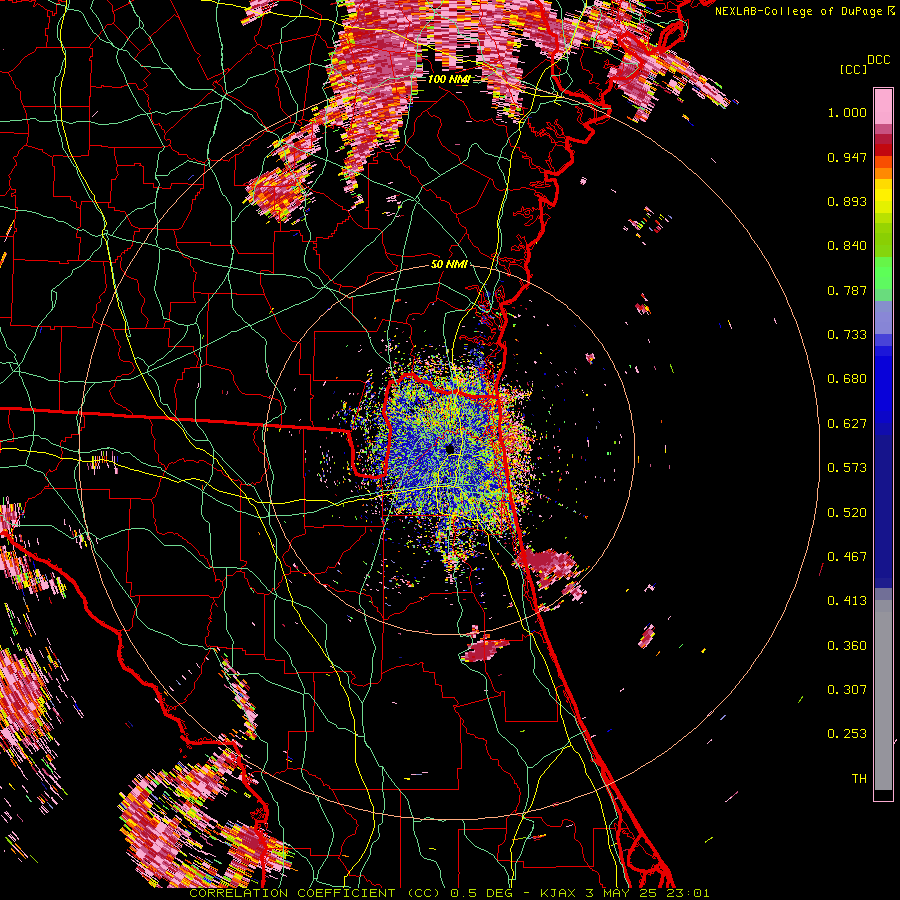Select the 0.733 legend value
Viewport: 900px width, 900px height.
[847, 335]
